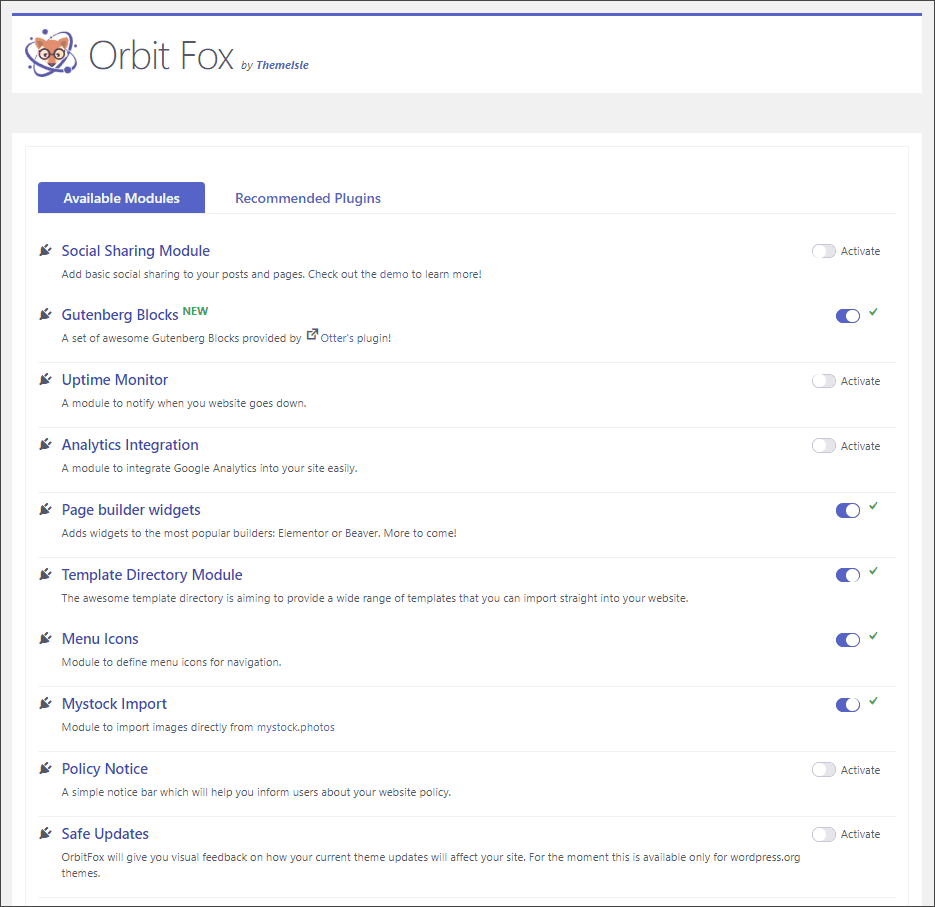Viewport: 935px width, 907px height.
Task: Click the Template Directory Module title
Action: coord(152,575)
